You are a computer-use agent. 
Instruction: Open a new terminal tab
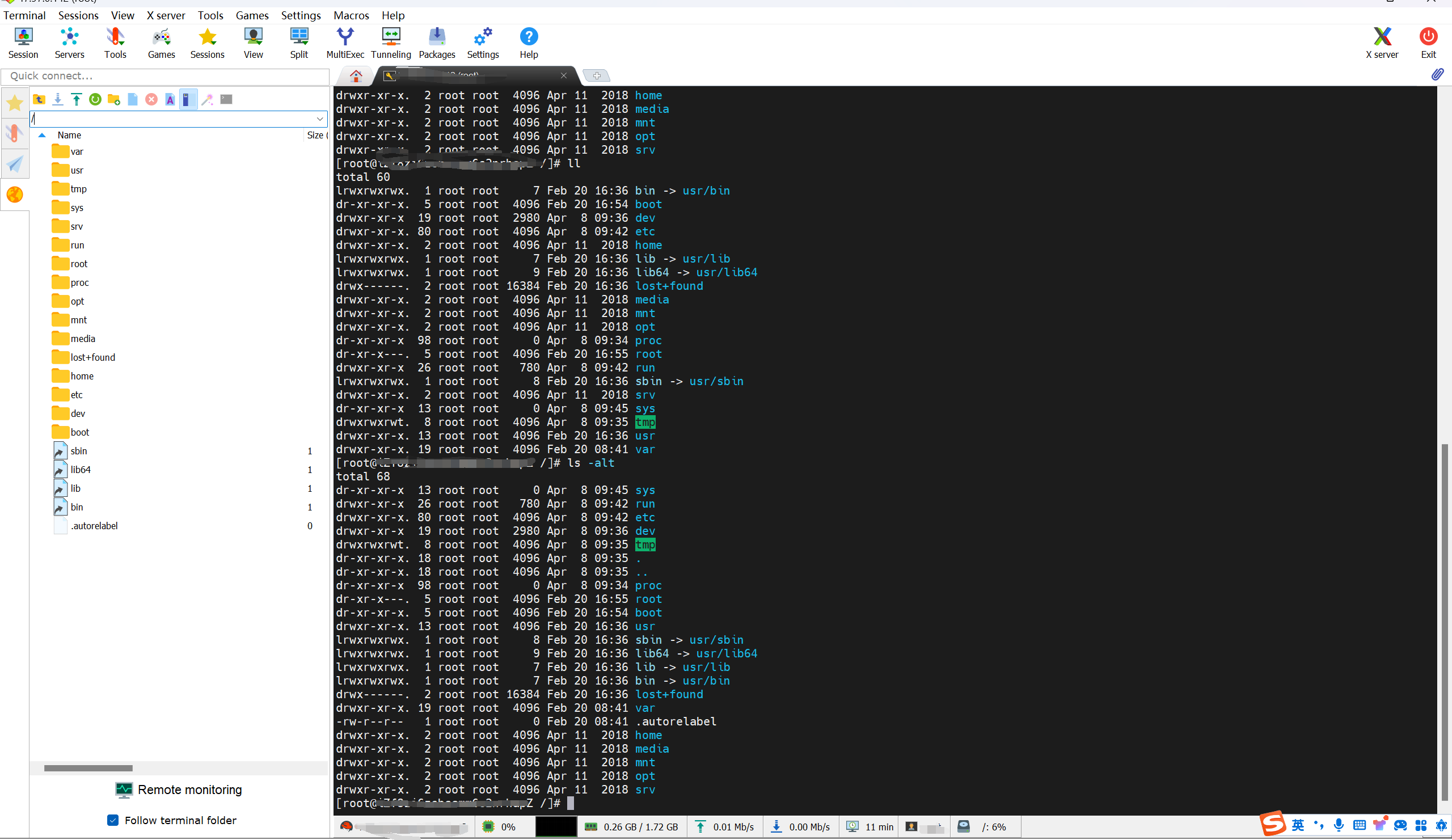click(596, 75)
